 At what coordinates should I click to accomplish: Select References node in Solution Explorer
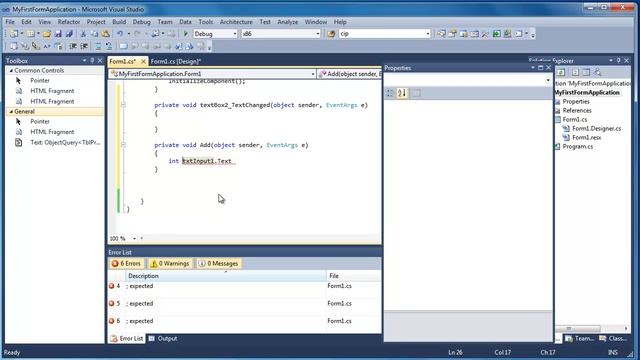pyautogui.click(x=577, y=111)
